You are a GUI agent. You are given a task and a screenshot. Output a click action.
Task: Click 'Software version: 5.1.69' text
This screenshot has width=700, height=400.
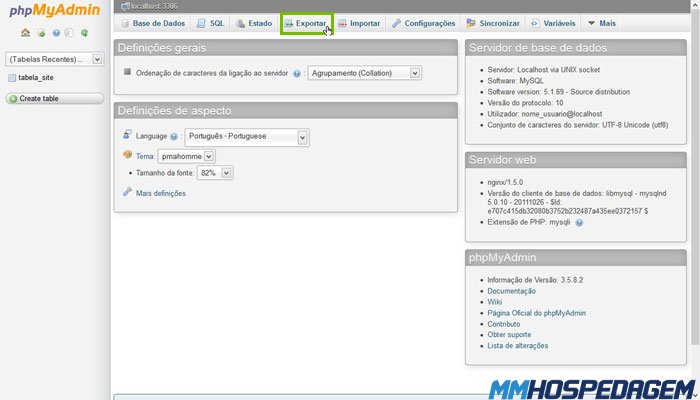click(x=558, y=92)
